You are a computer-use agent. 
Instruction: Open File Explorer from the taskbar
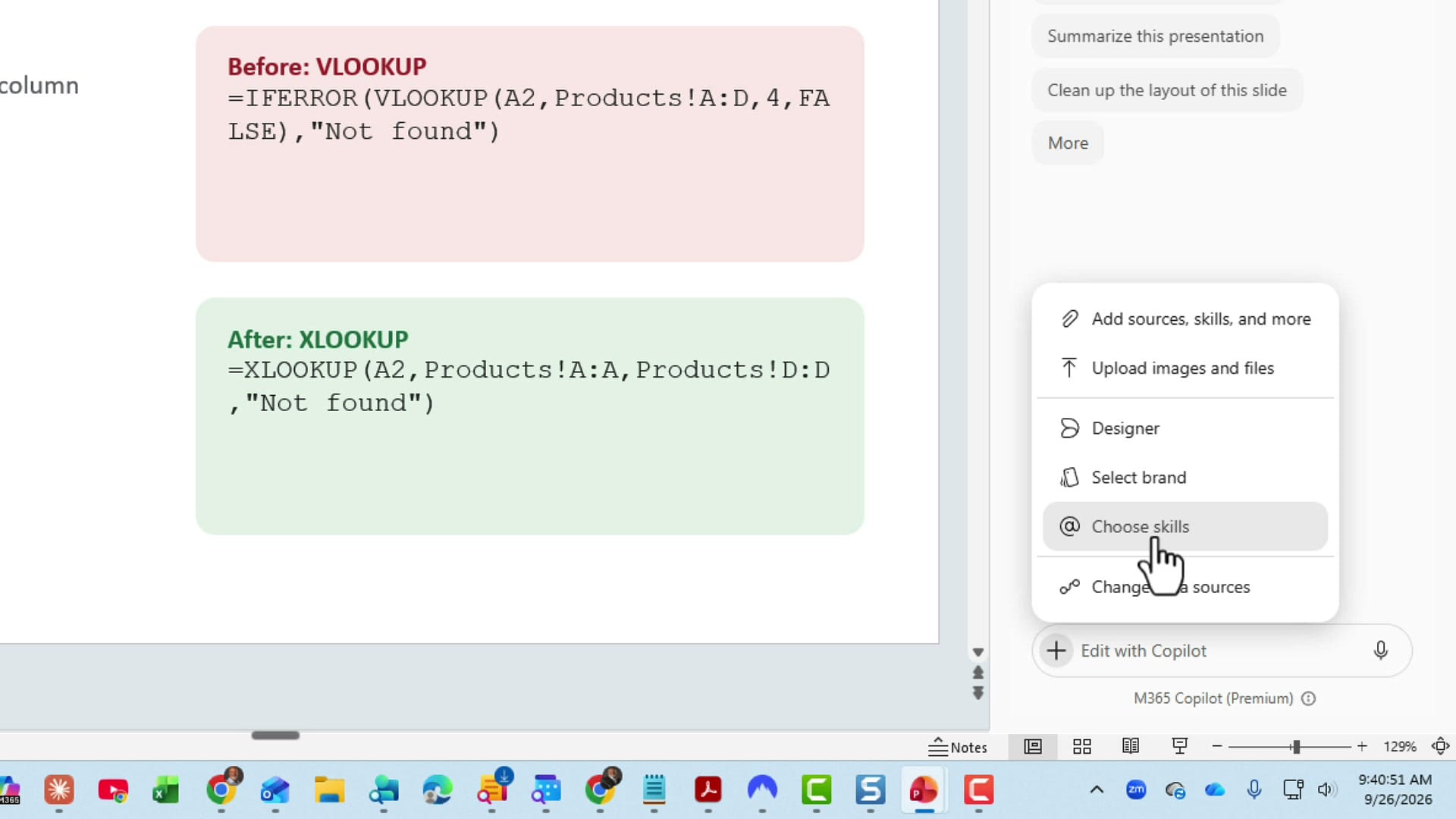(329, 790)
